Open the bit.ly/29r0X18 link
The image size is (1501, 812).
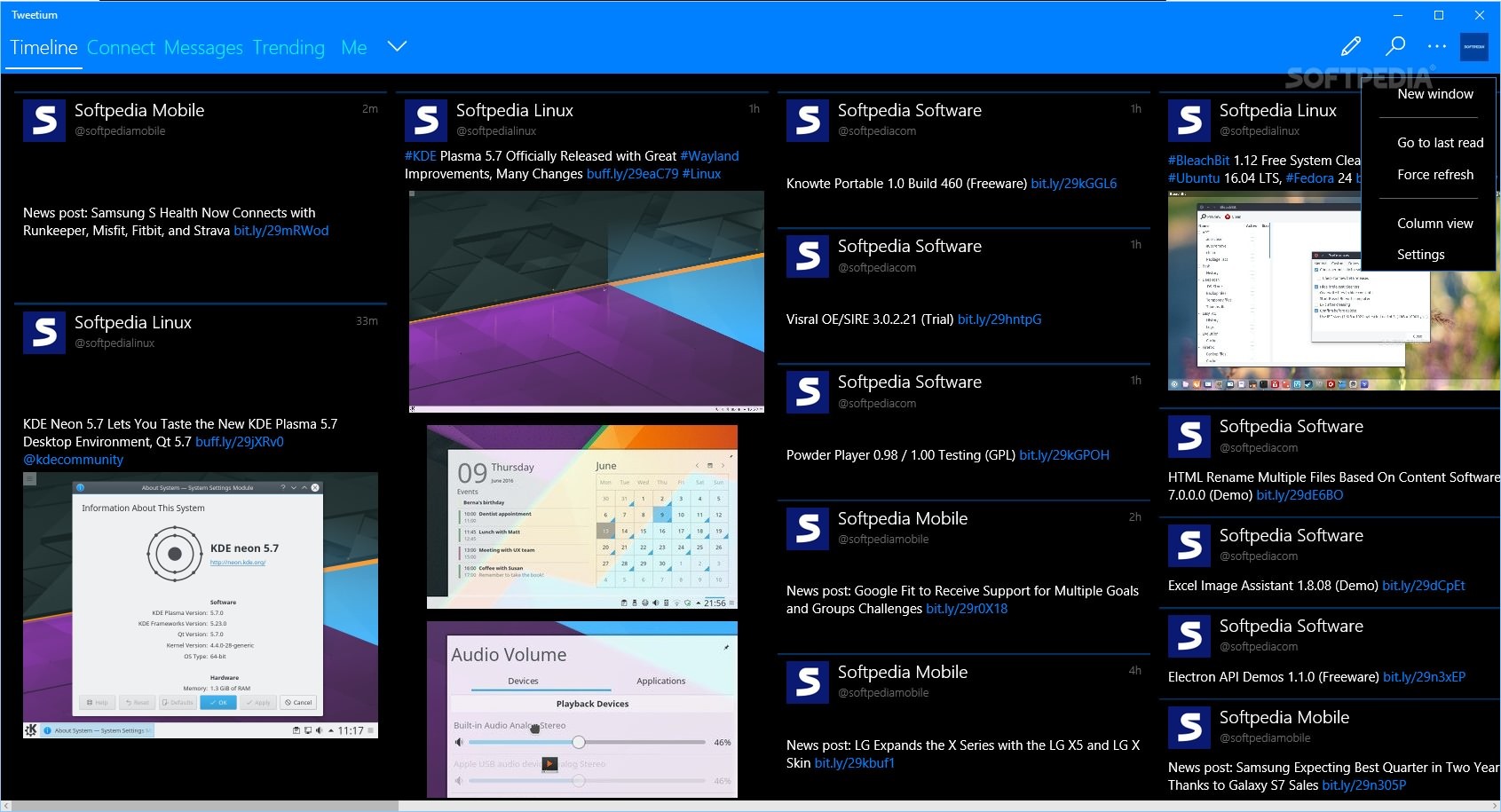967,609
